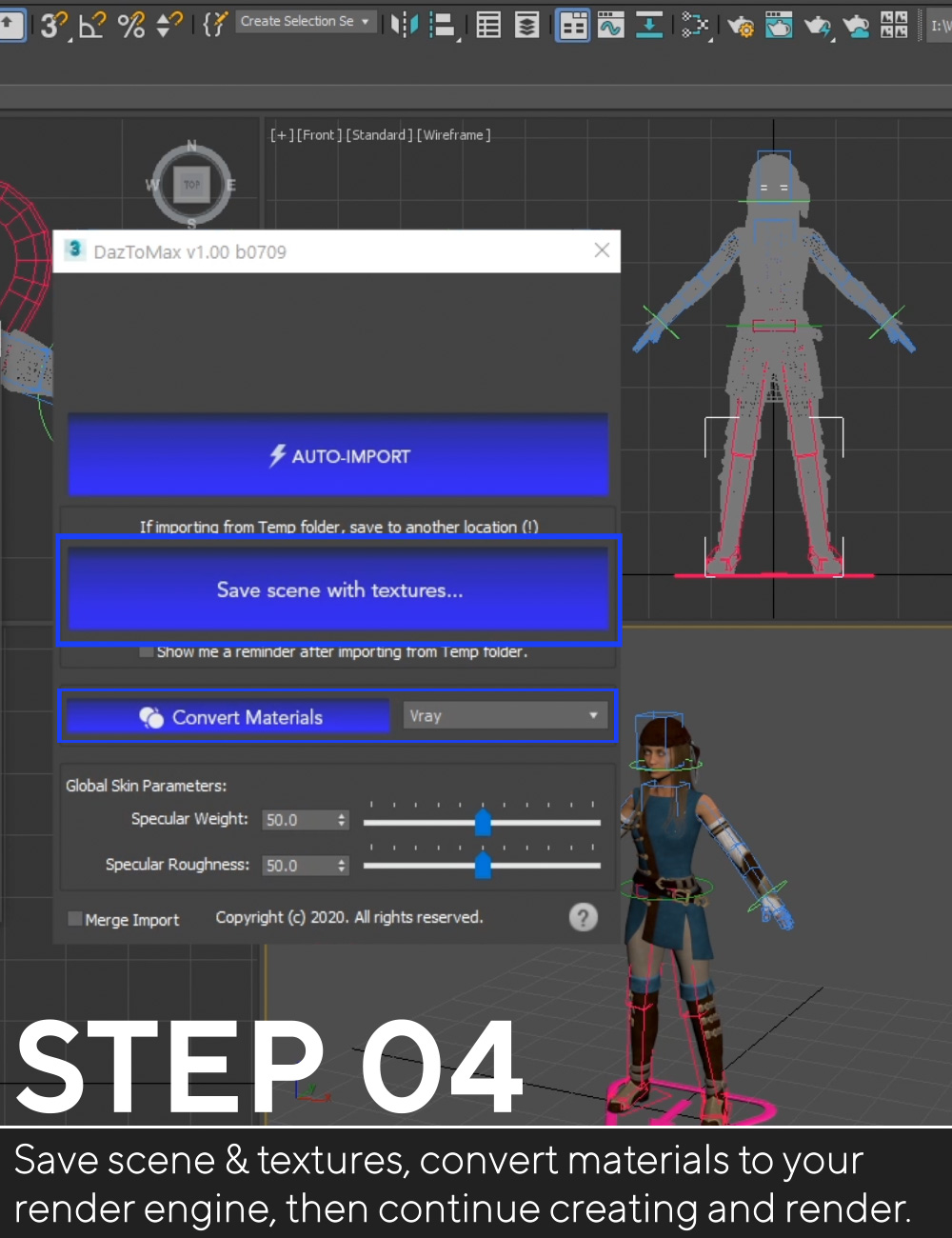The width and height of the screenshot is (952, 1238).
Task: Toggle the 3D Snaps tool
Action: [x=53, y=24]
